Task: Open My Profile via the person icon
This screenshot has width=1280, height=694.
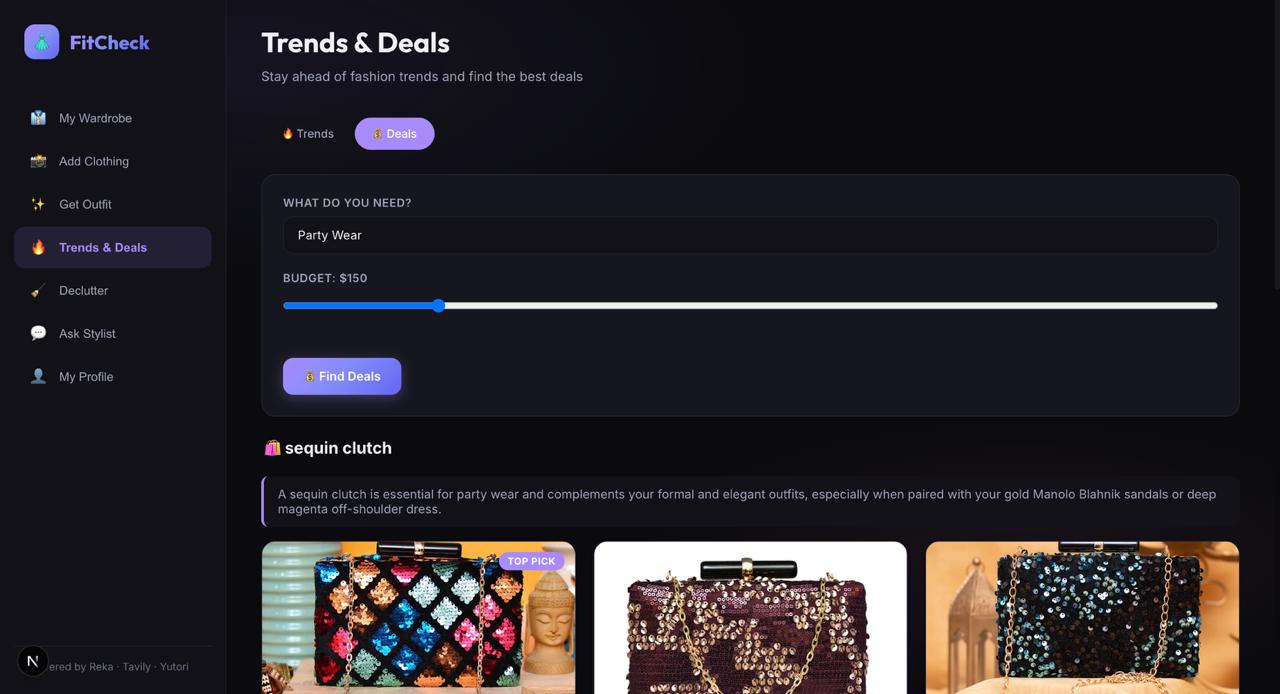Action: 38,376
